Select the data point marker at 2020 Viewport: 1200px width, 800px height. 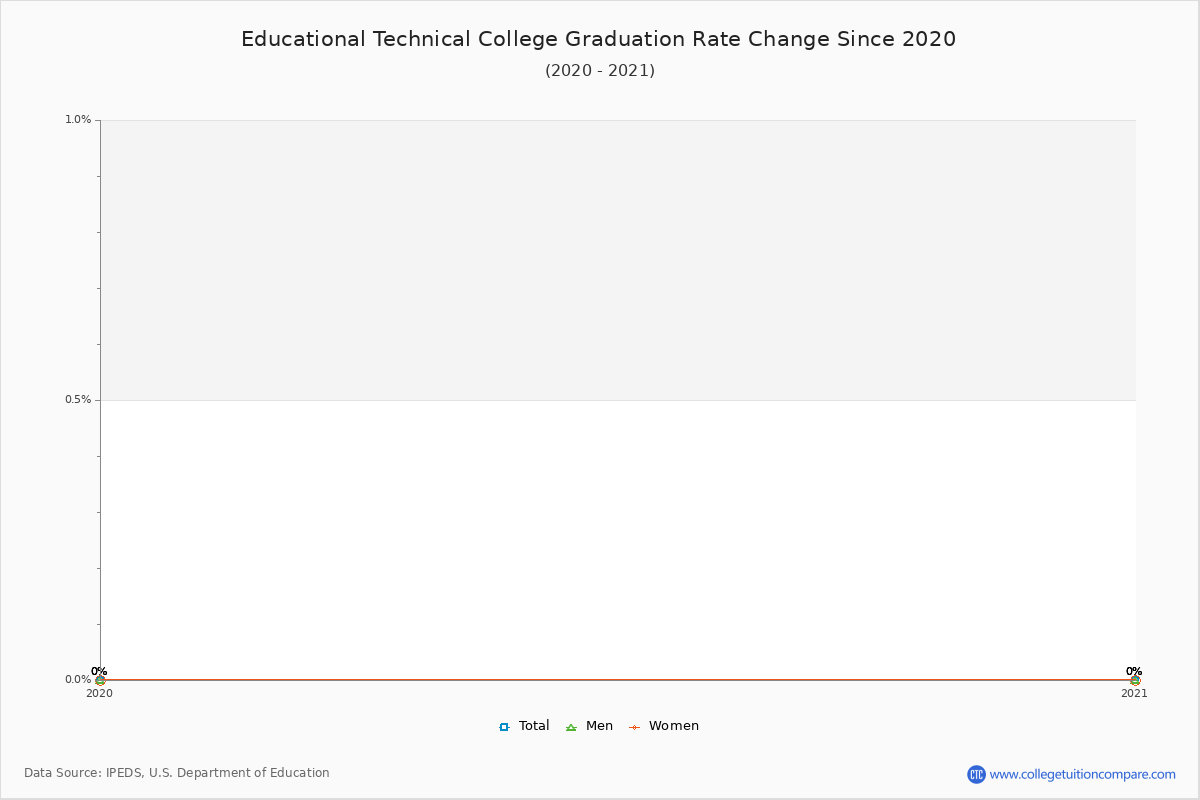[x=100, y=680]
